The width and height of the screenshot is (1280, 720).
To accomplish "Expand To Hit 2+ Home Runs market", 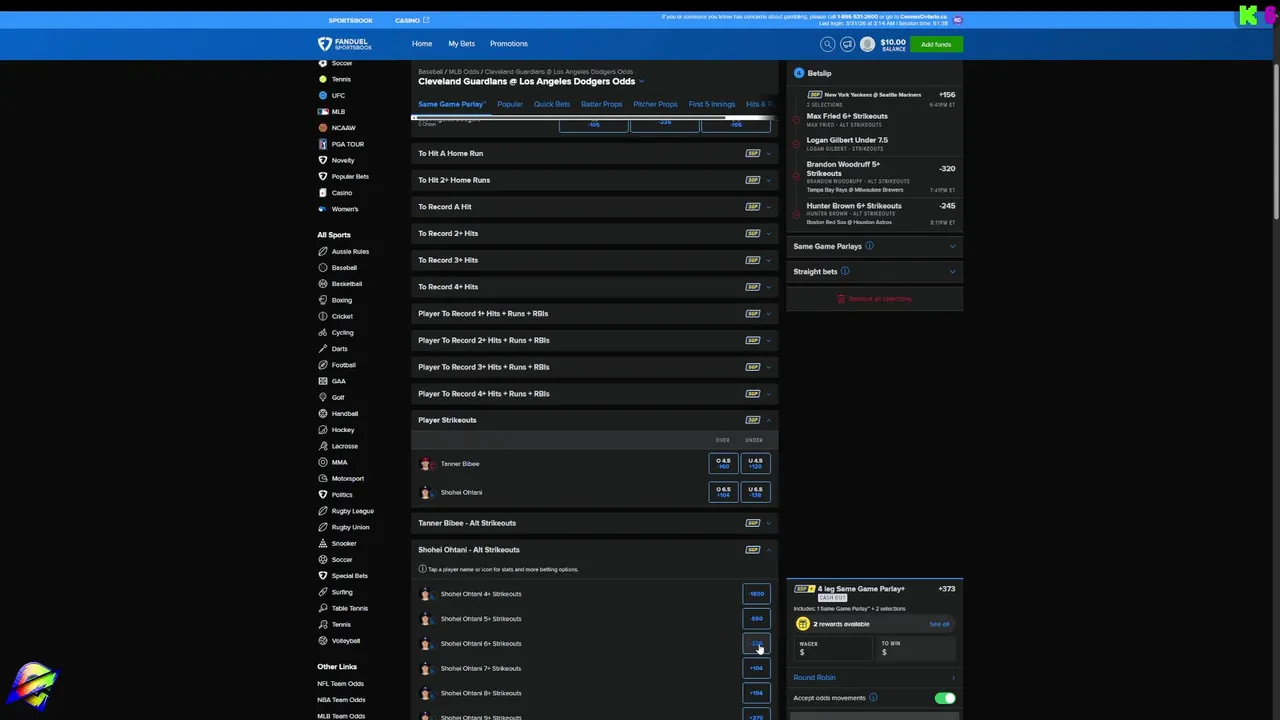I will pos(595,180).
